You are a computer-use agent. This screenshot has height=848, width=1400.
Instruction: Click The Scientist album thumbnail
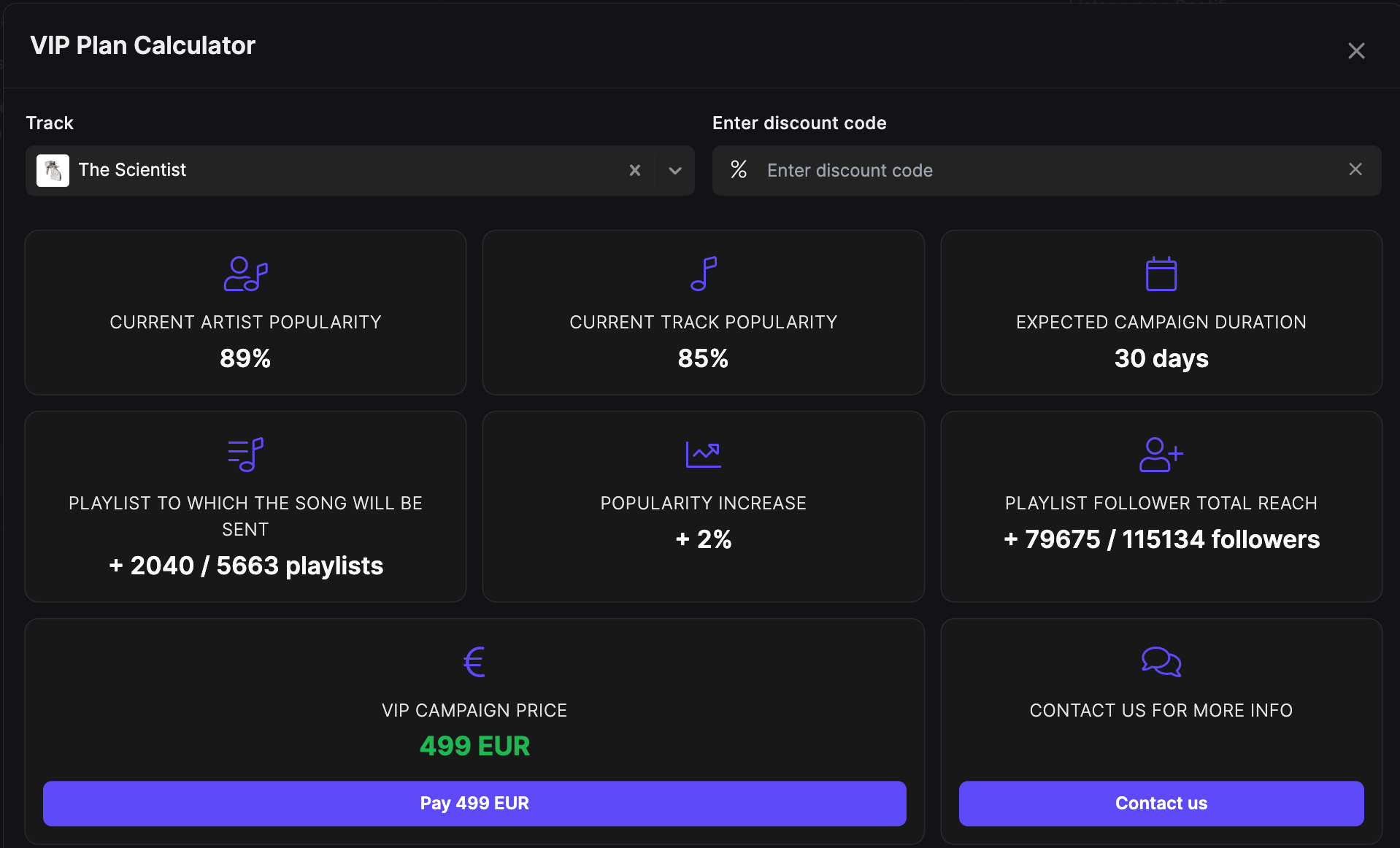(x=53, y=170)
